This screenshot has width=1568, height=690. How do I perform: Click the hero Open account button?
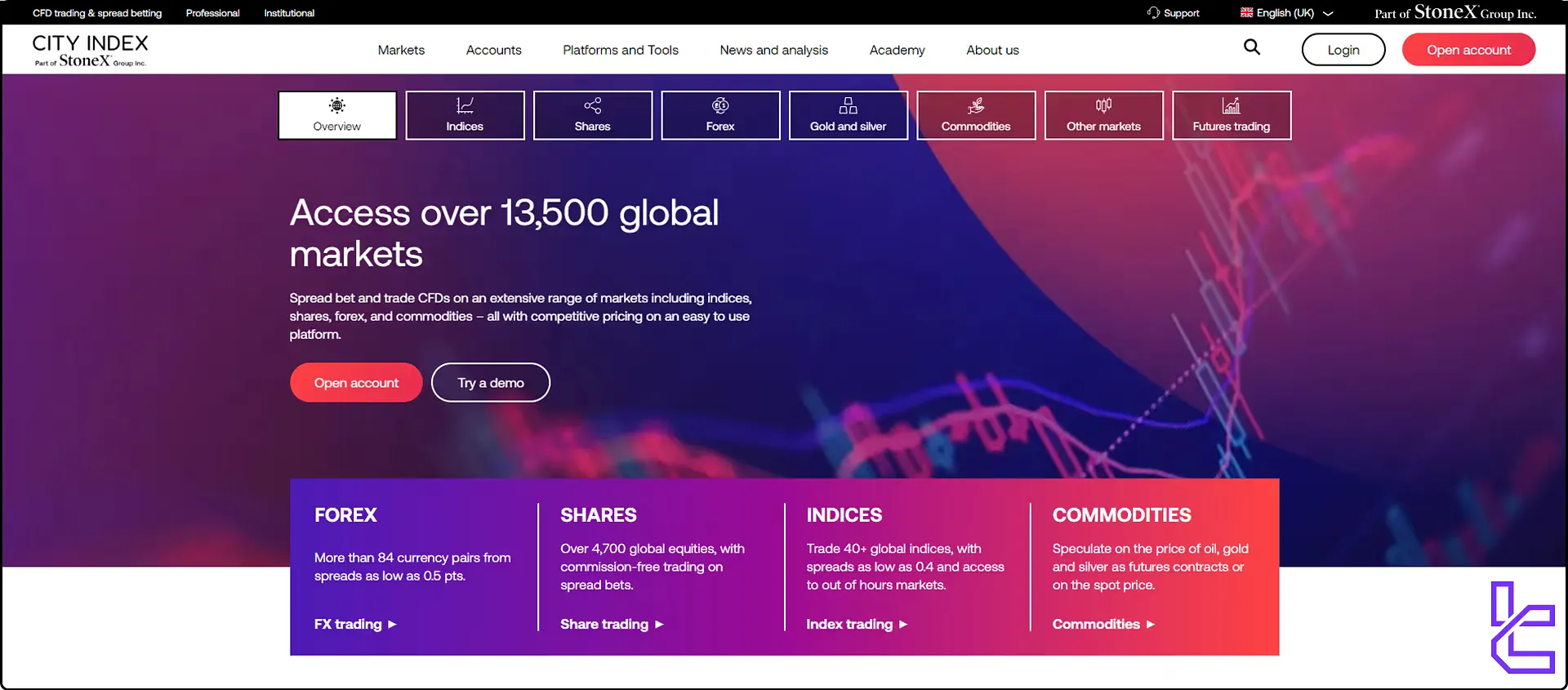pos(356,382)
